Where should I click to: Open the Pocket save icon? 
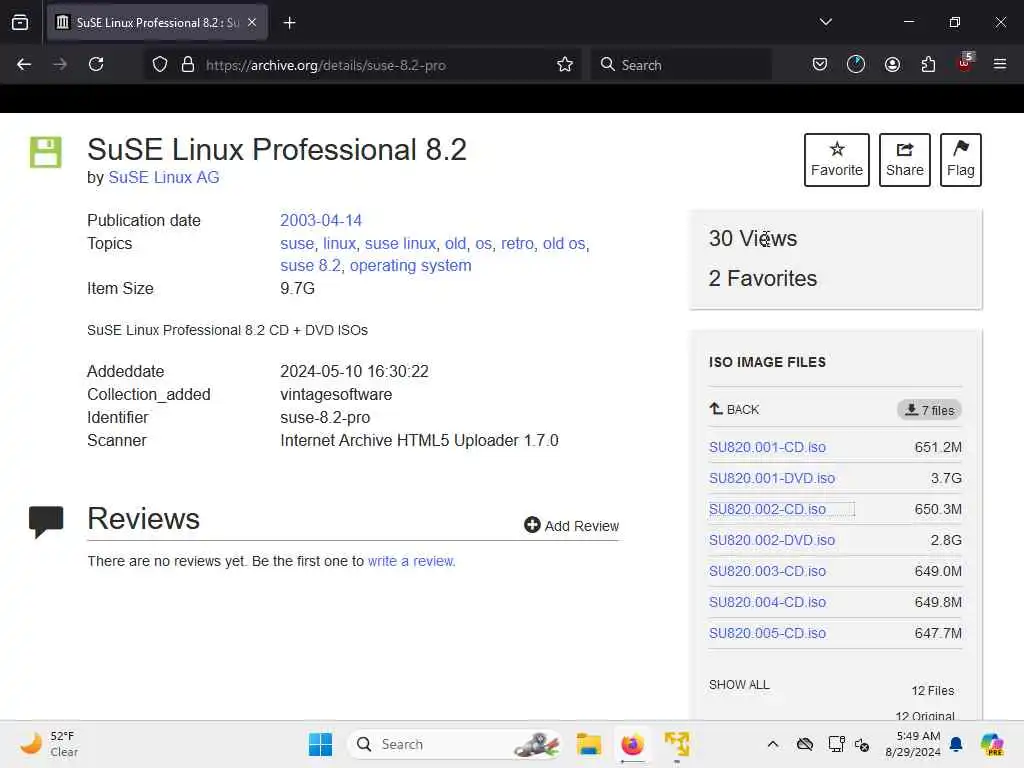pos(820,64)
